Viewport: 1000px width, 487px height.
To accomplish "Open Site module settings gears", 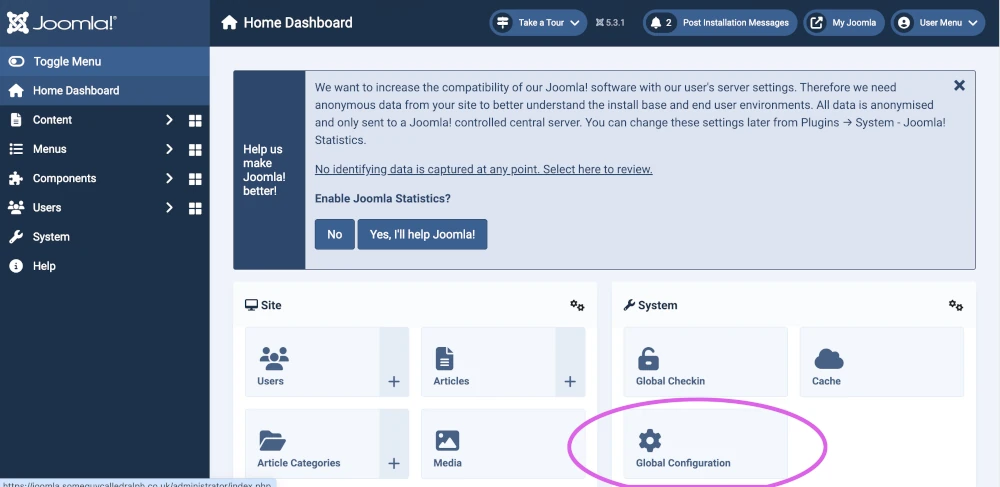I will point(577,305).
